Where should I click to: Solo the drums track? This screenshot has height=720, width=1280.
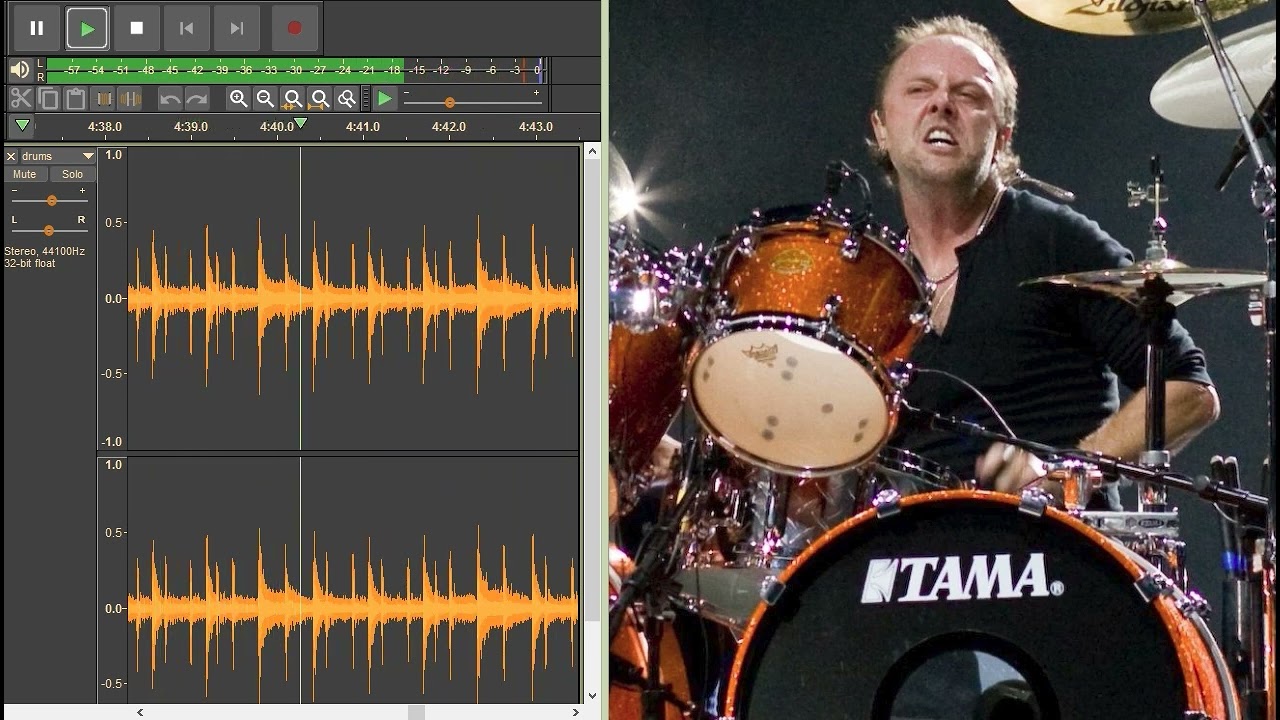[72, 174]
